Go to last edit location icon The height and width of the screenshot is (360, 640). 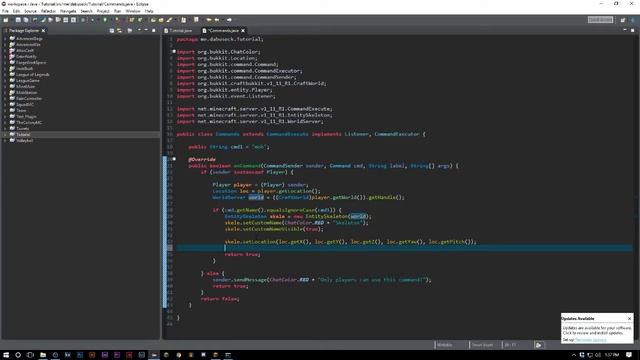click(x=209, y=20)
